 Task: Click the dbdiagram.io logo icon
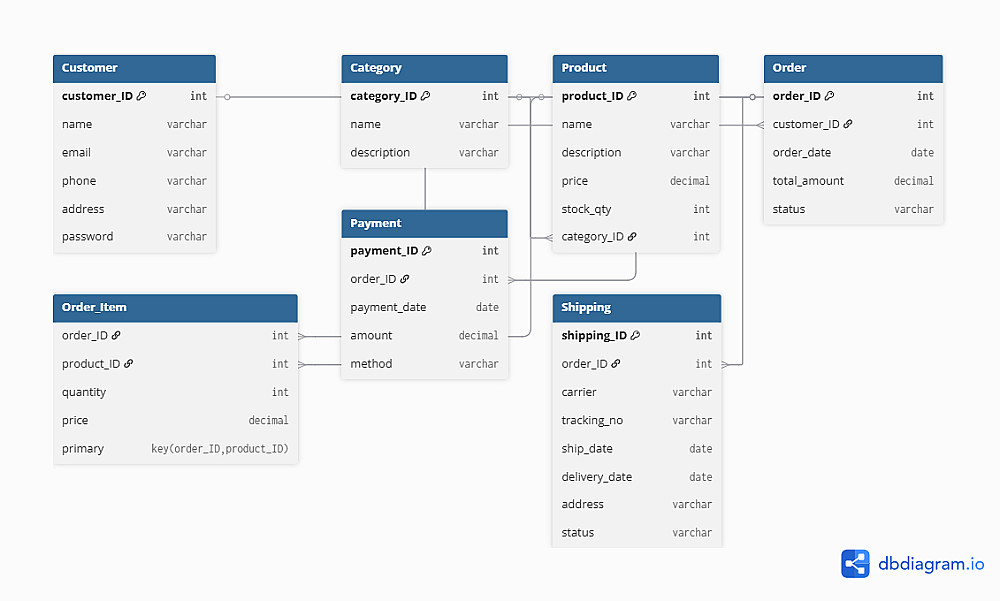click(x=855, y=564)
